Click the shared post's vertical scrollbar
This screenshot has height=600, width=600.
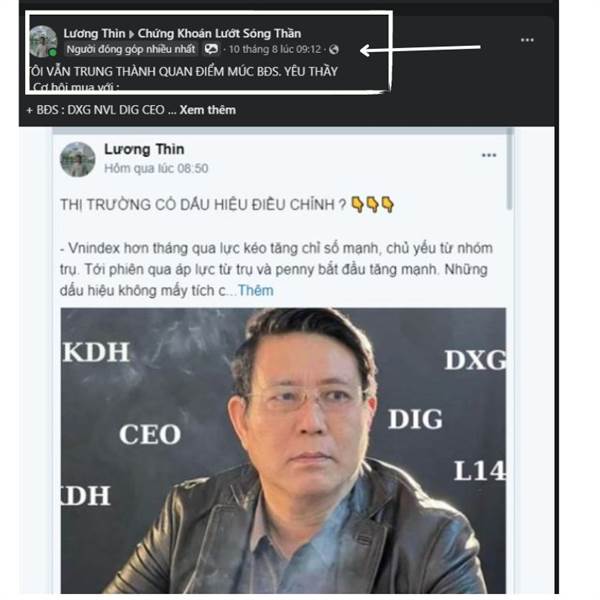[x=510, y=170]
